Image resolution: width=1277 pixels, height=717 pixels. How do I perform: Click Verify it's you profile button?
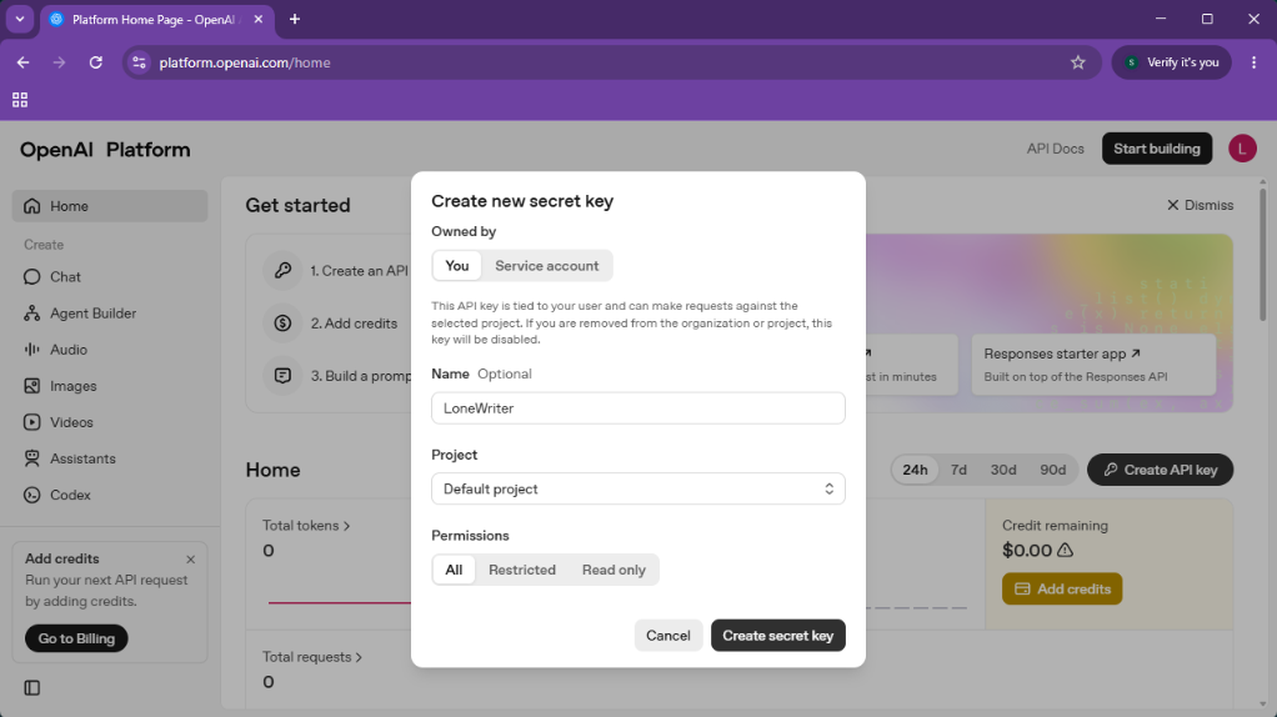(1172, 62)
